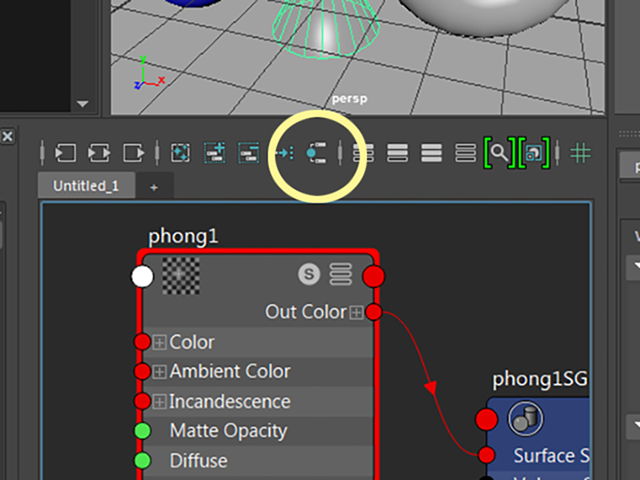Viewport: 640px width, 480px height.
Task: Click the XYZ axis gizmo in viewport
Action: pyautogui.click(x=149, y=74)
